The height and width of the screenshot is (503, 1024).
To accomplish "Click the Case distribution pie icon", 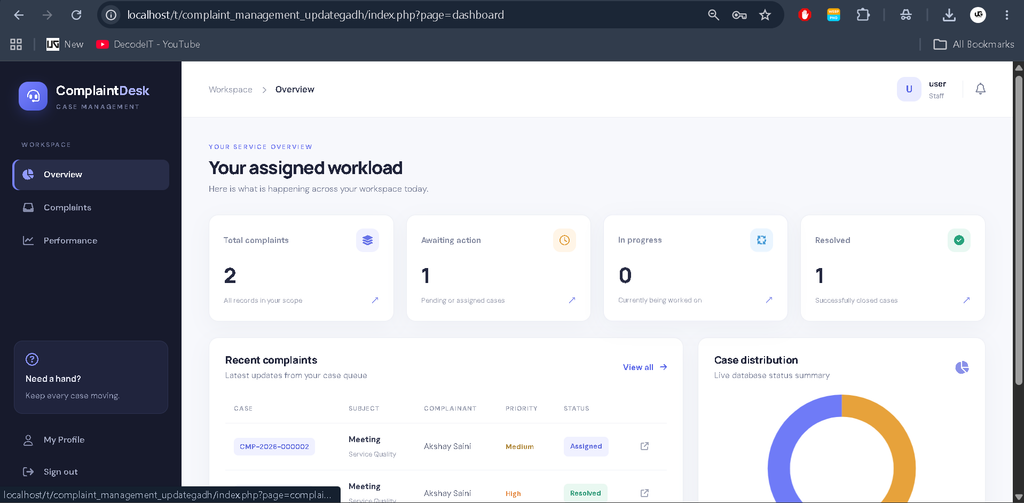I will (962, 368).
